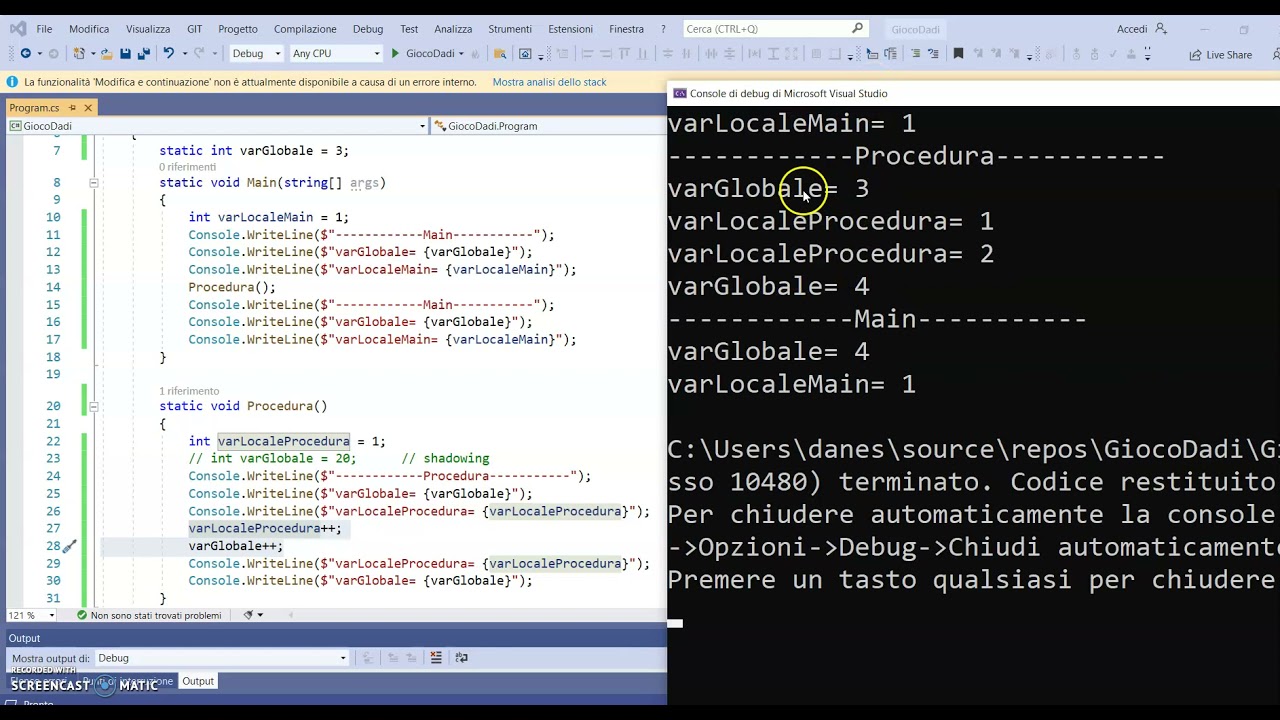Click the 1 riferimento code lens link

point(189,391)
